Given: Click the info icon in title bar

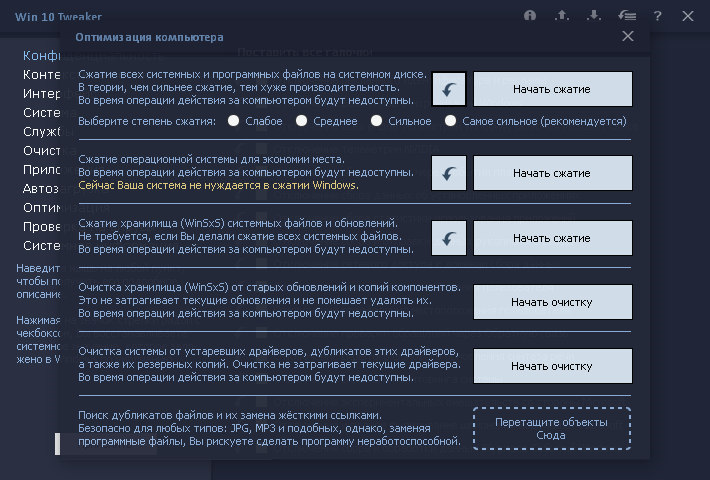Looking at the screenshot, I should point(530,16).
